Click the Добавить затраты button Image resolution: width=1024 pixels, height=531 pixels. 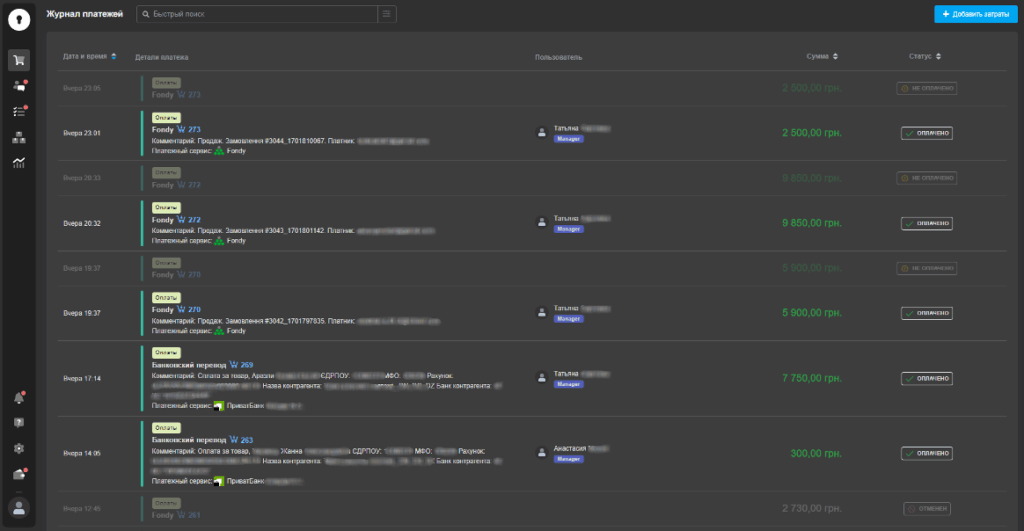[x=973, y=14]
